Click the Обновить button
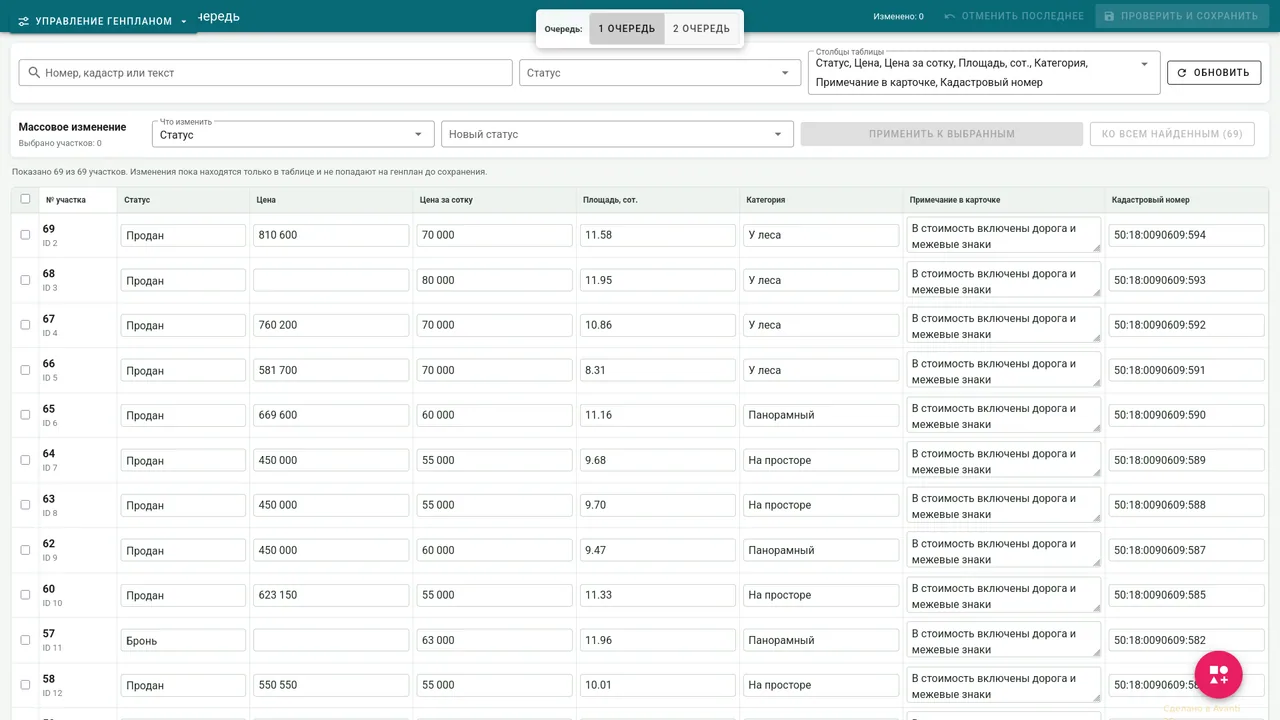Image resolution: width=1280 pixels, height=720 pixels. tap(1214, 72)
